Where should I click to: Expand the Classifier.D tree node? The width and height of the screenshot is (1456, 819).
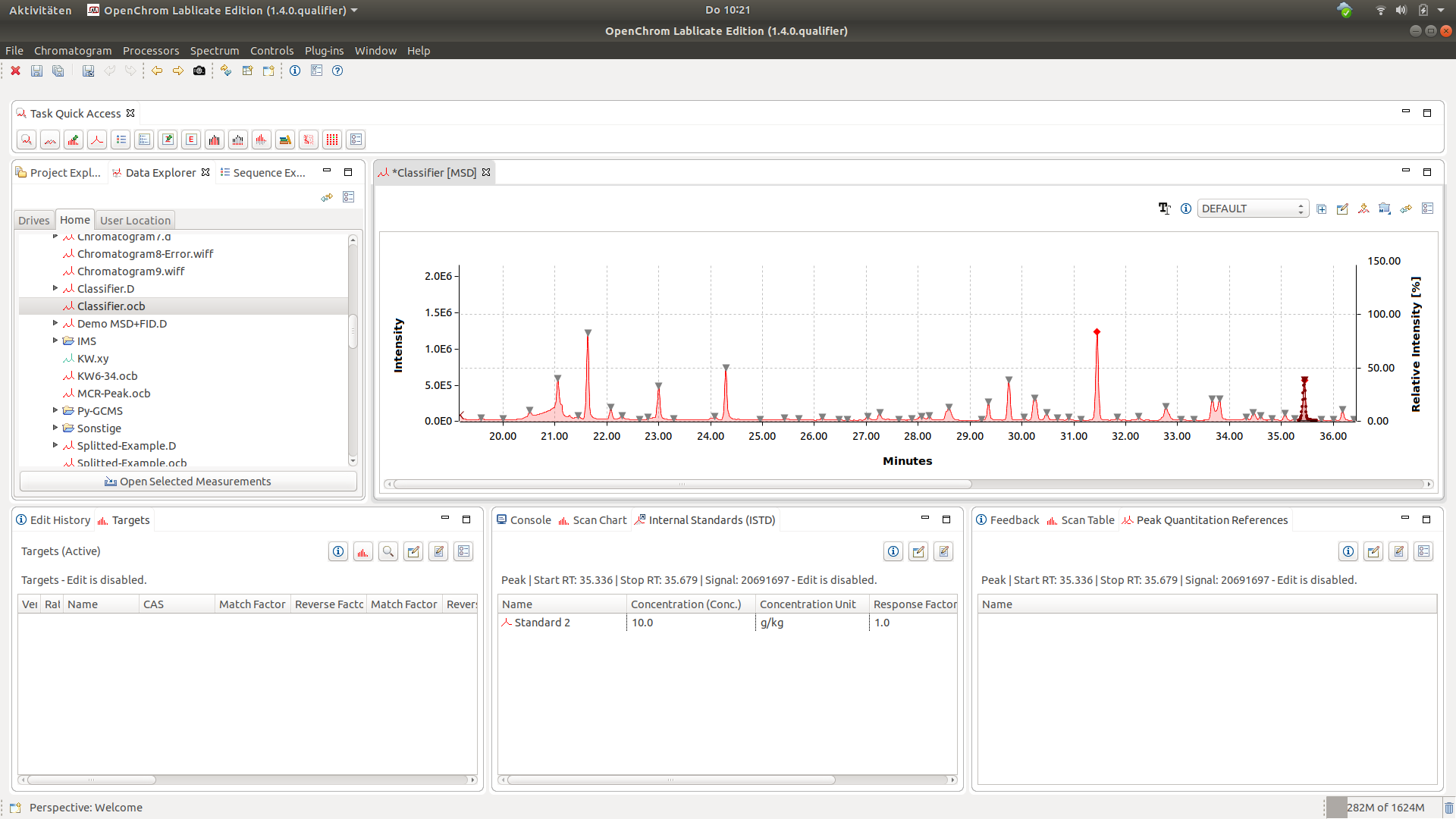point(55,288)
